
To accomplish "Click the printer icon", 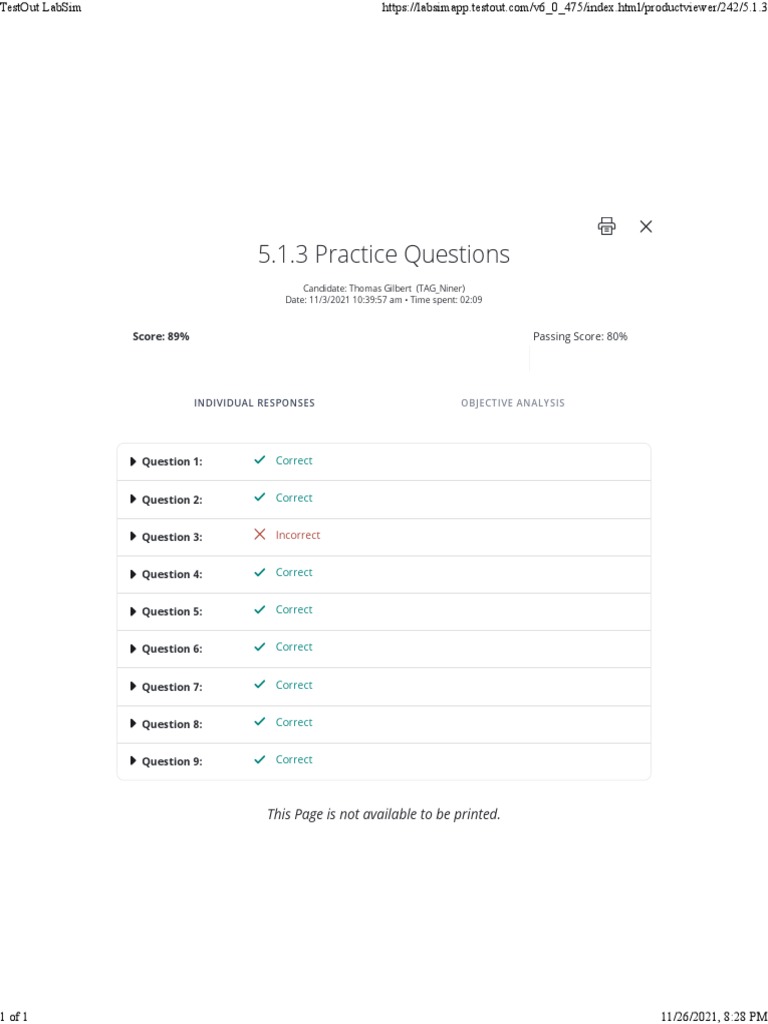I will 606,226.
